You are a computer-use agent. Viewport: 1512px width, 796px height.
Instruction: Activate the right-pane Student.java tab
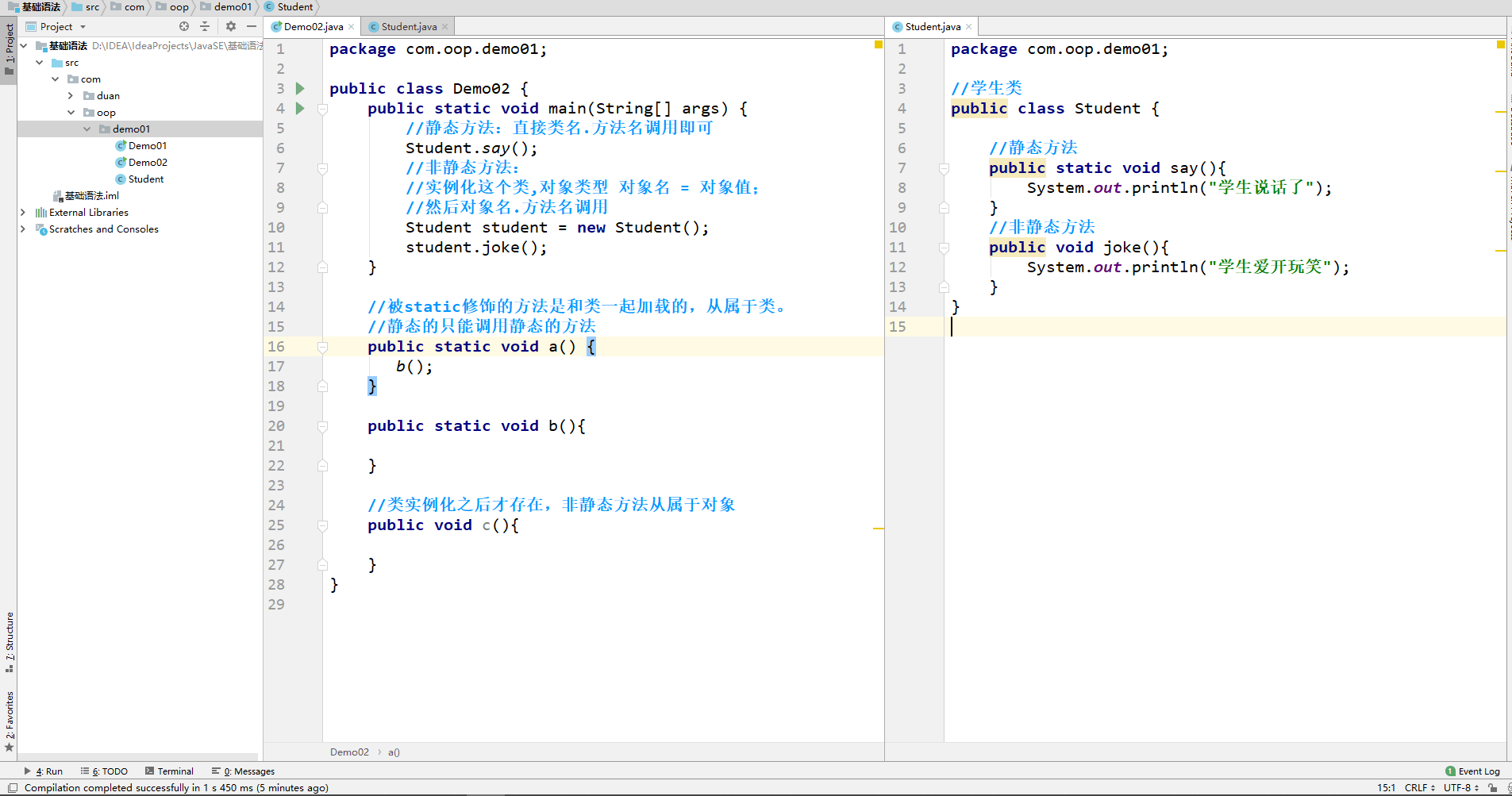click(x=933, y=27)
